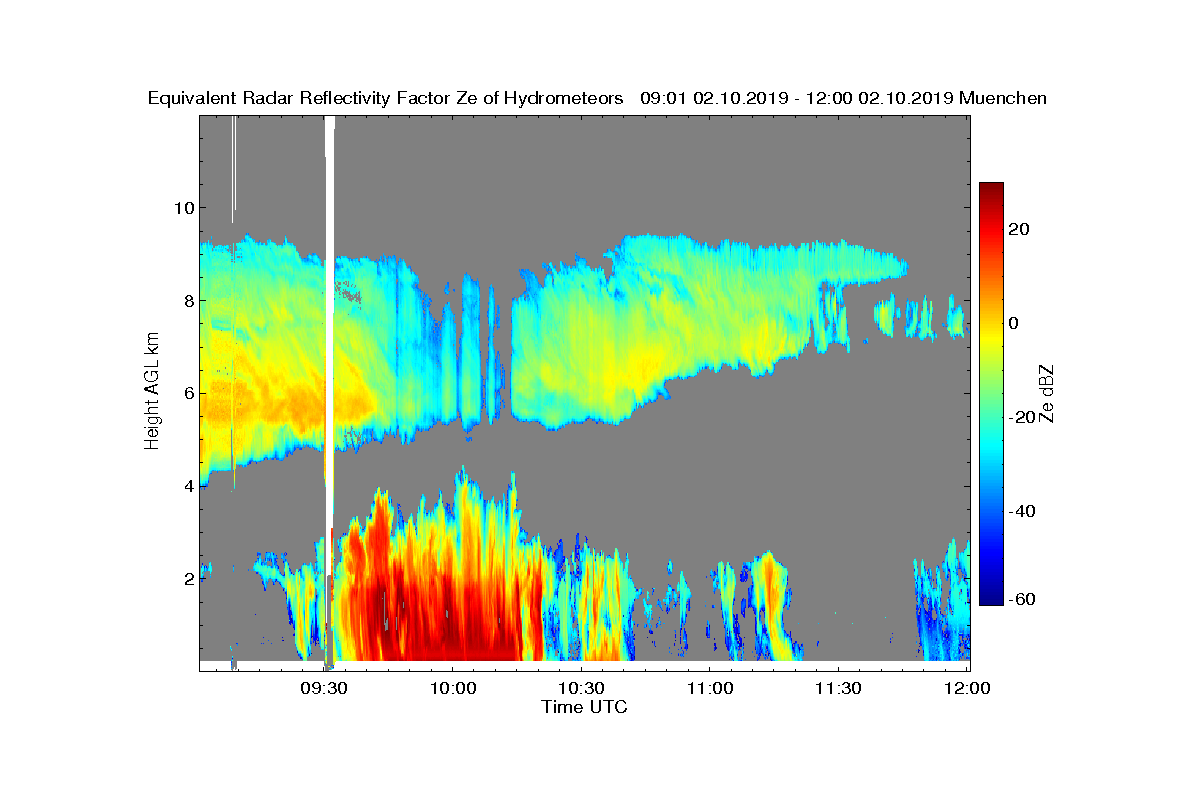Click the 09:30 time tick label
Viewport: 1200px width, 800px height.
(323, 688)
